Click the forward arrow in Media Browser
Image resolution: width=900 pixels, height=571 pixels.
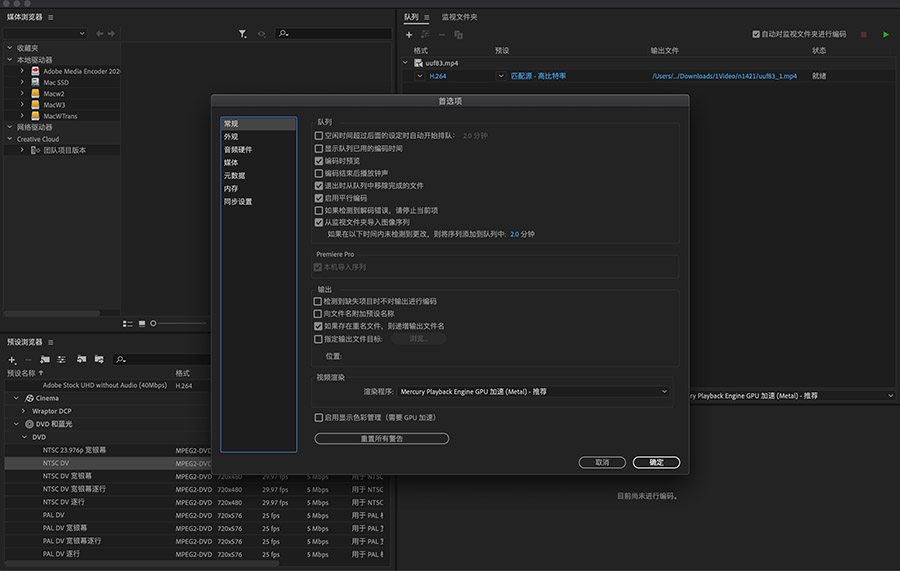click(x=111, y=34)
